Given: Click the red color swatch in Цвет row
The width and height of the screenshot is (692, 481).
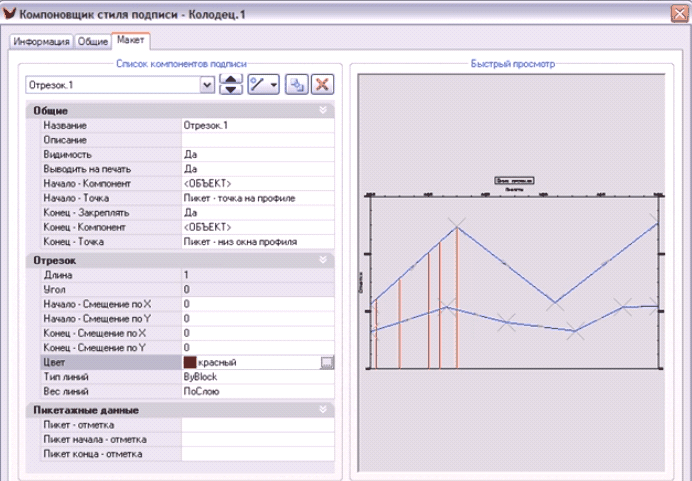Looking at the screenshot, I should [x=190, y=362].
